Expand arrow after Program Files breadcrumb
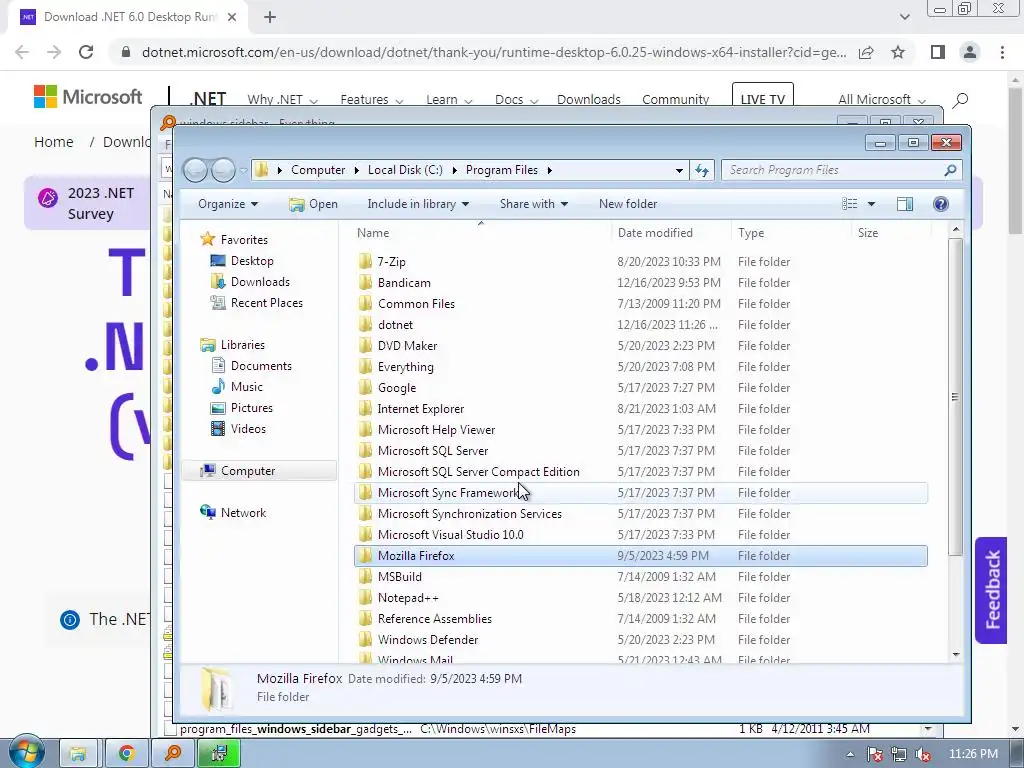This screenshot has height=768, width=1024. [550, 170]
